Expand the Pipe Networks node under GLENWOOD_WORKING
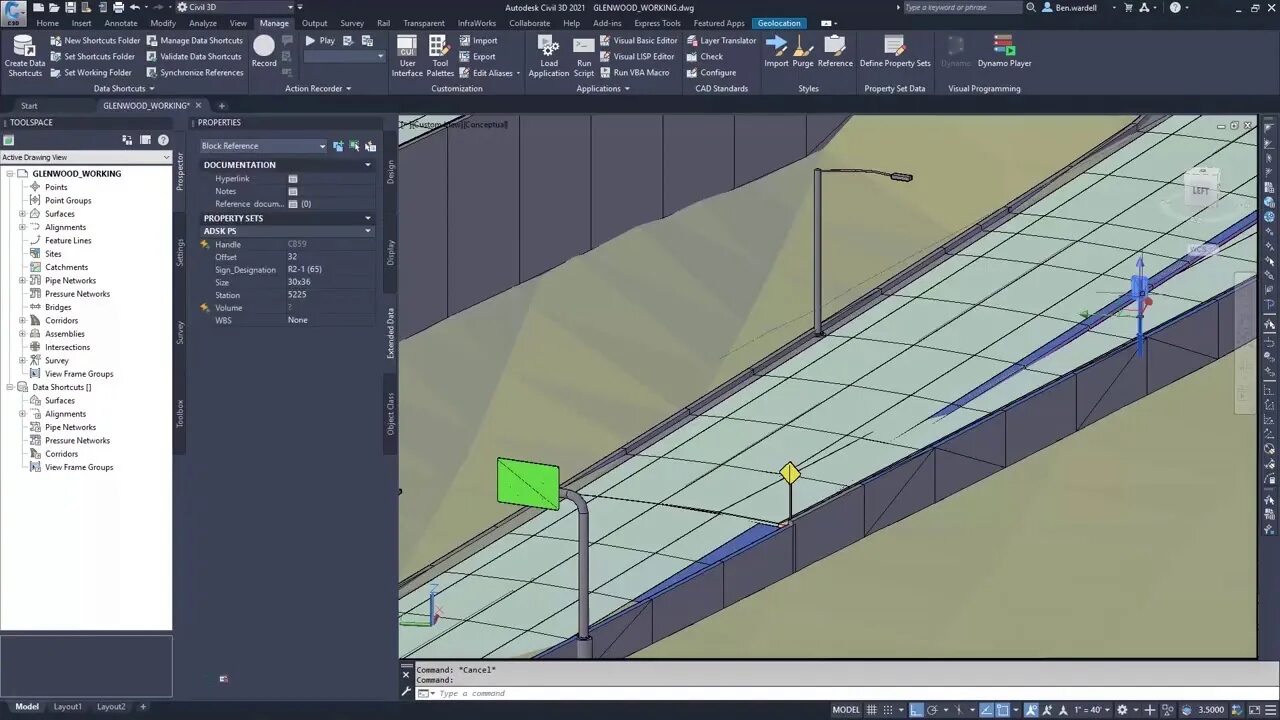 22,281
